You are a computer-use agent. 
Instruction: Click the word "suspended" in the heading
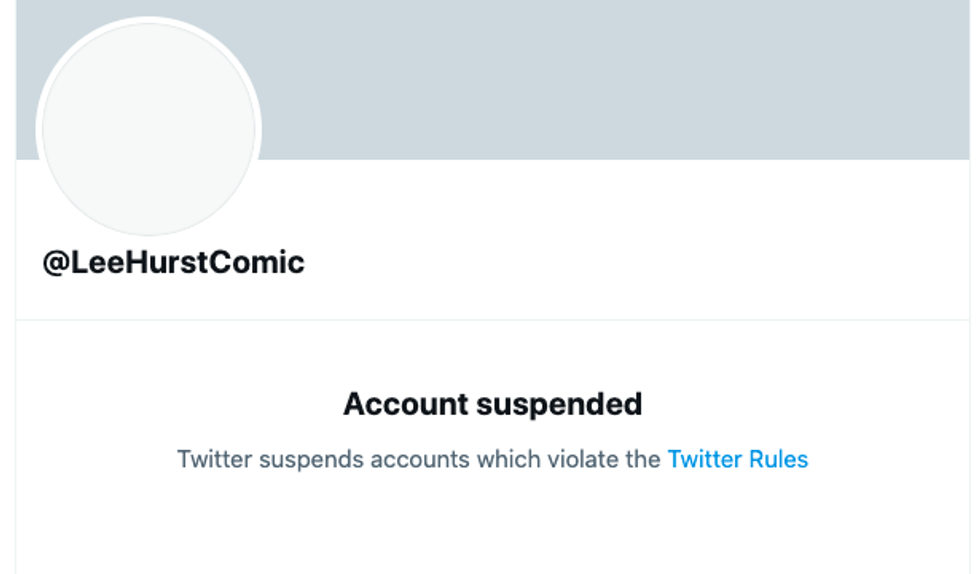click(558, 404)
